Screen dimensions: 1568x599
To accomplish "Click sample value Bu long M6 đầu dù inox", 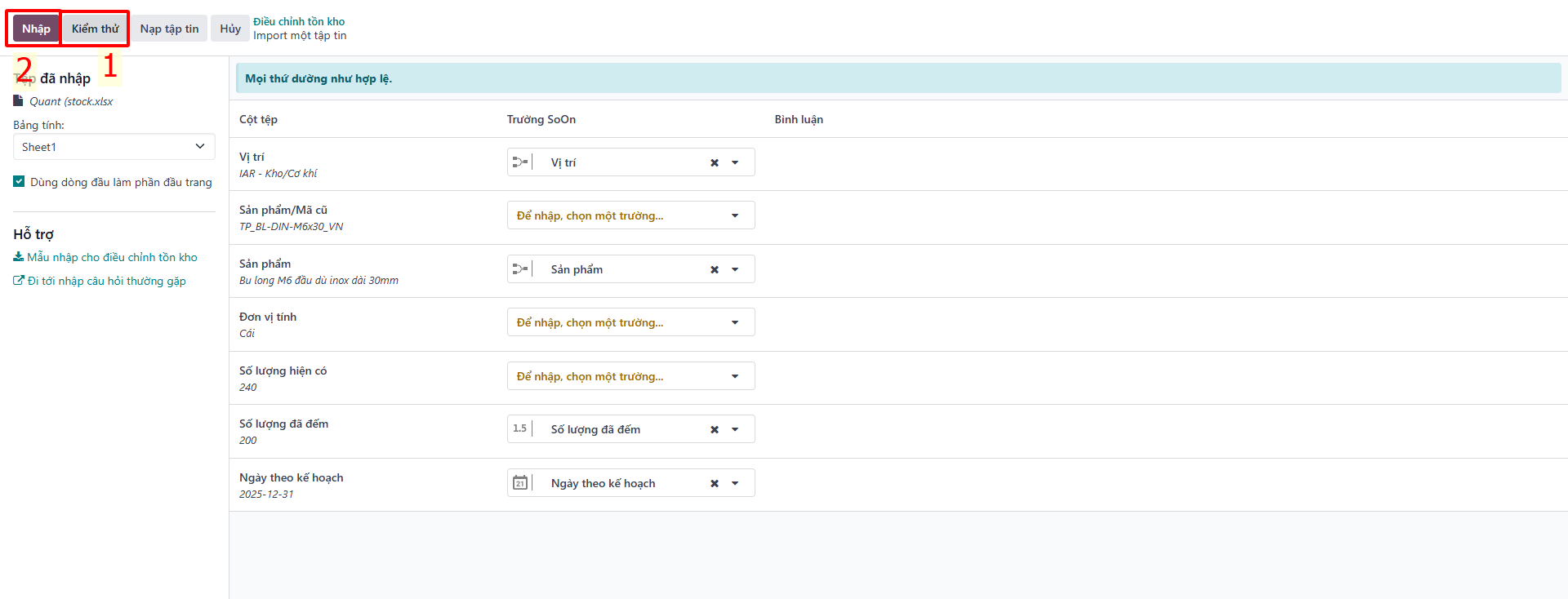I will 318,281.
